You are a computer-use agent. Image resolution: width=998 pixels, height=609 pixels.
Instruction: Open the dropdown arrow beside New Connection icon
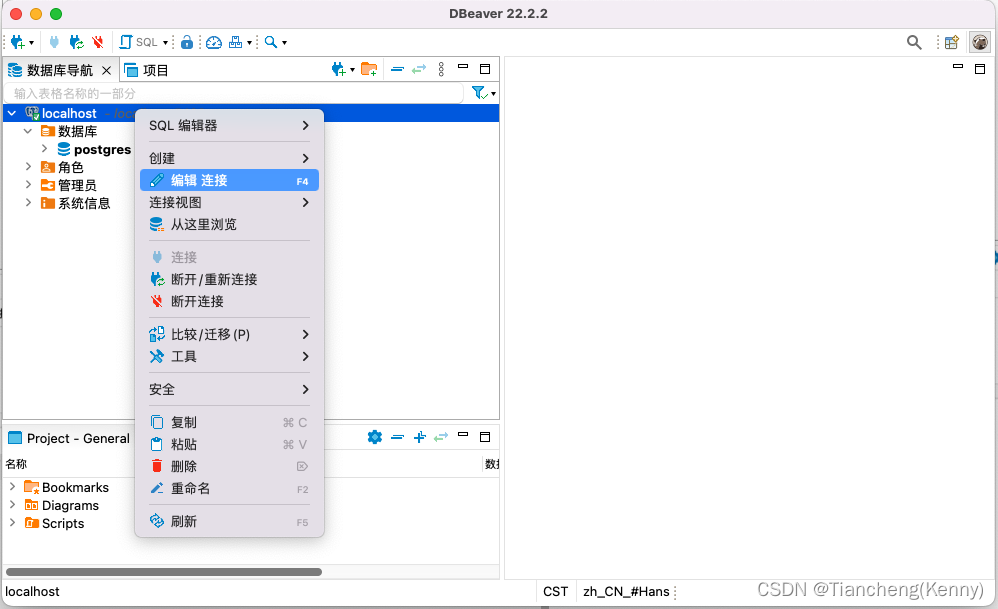click(x=31, y=43)
